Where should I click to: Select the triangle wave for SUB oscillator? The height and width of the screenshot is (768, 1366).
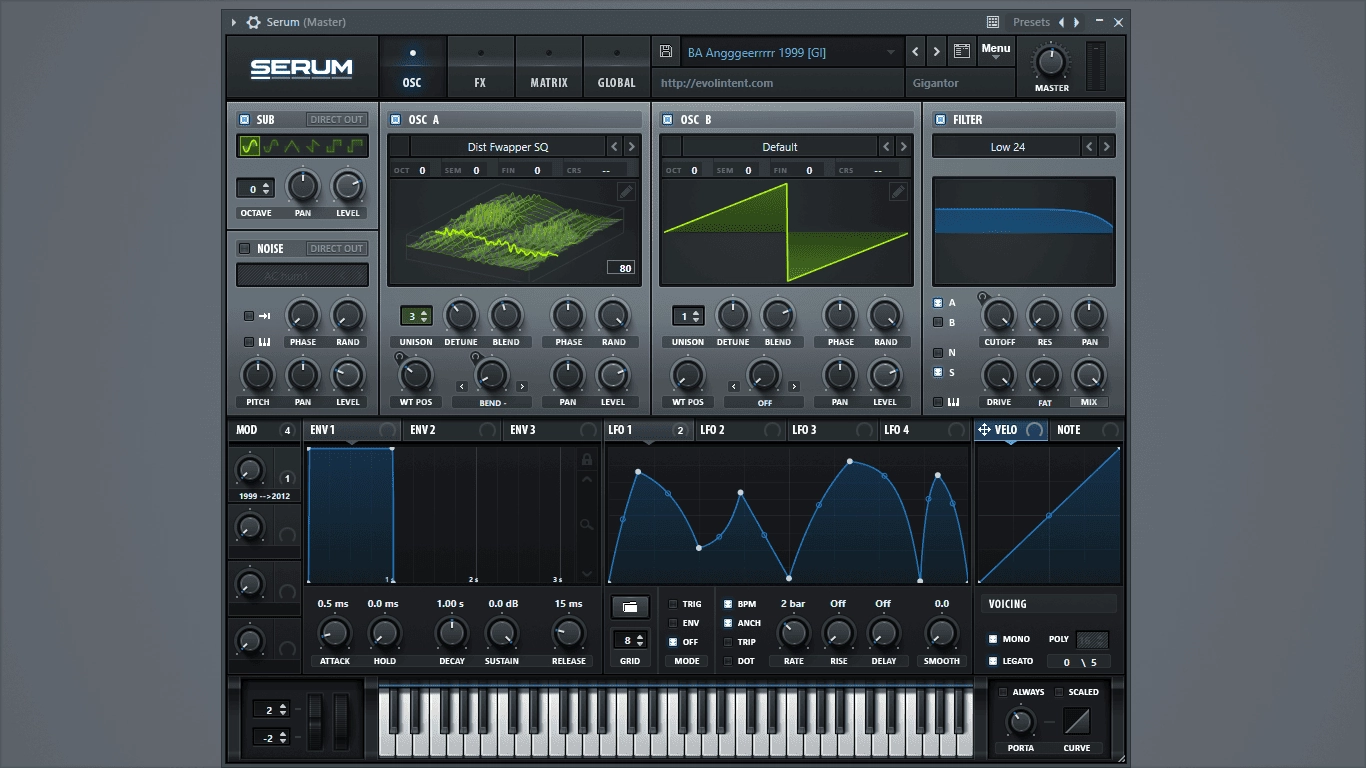click(x=292, y=147)
